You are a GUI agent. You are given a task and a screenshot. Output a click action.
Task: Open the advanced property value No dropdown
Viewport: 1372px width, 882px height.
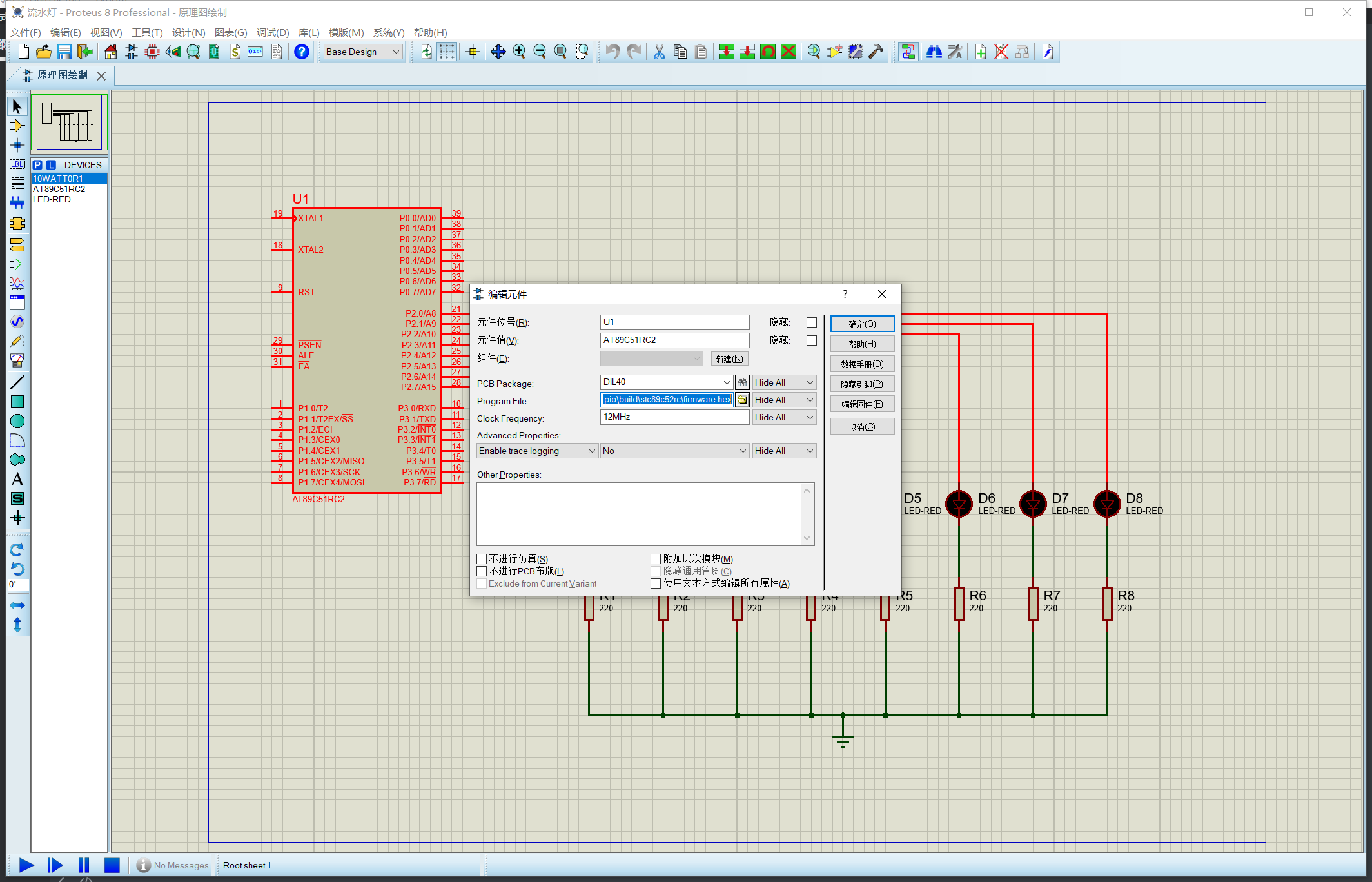674,451
